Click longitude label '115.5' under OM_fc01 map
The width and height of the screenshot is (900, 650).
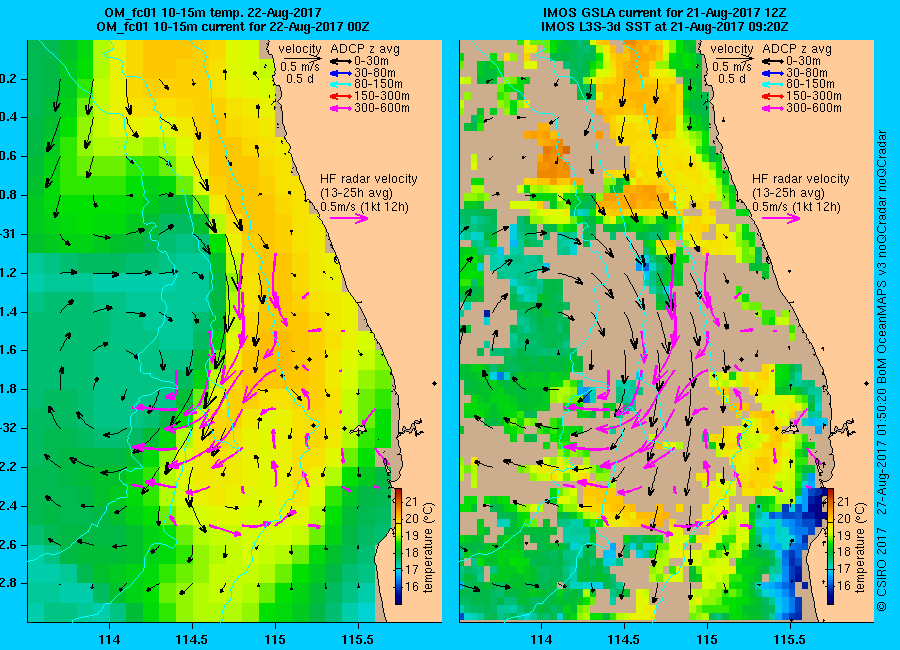pos(358,639)
